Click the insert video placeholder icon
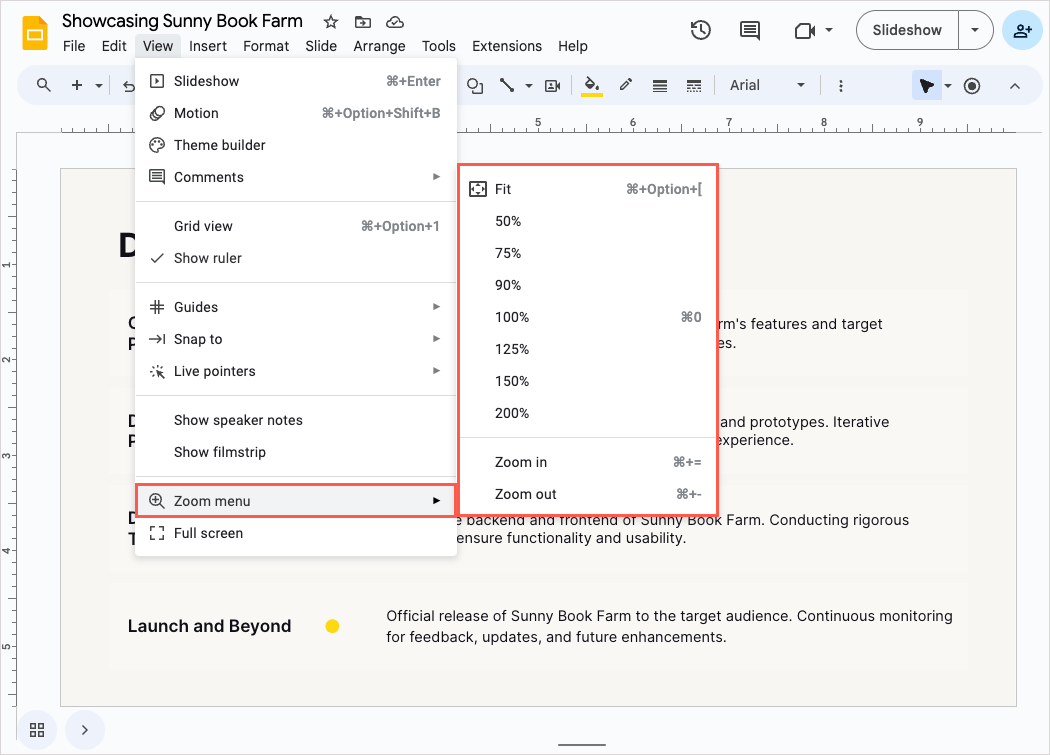 click(552, 85)
